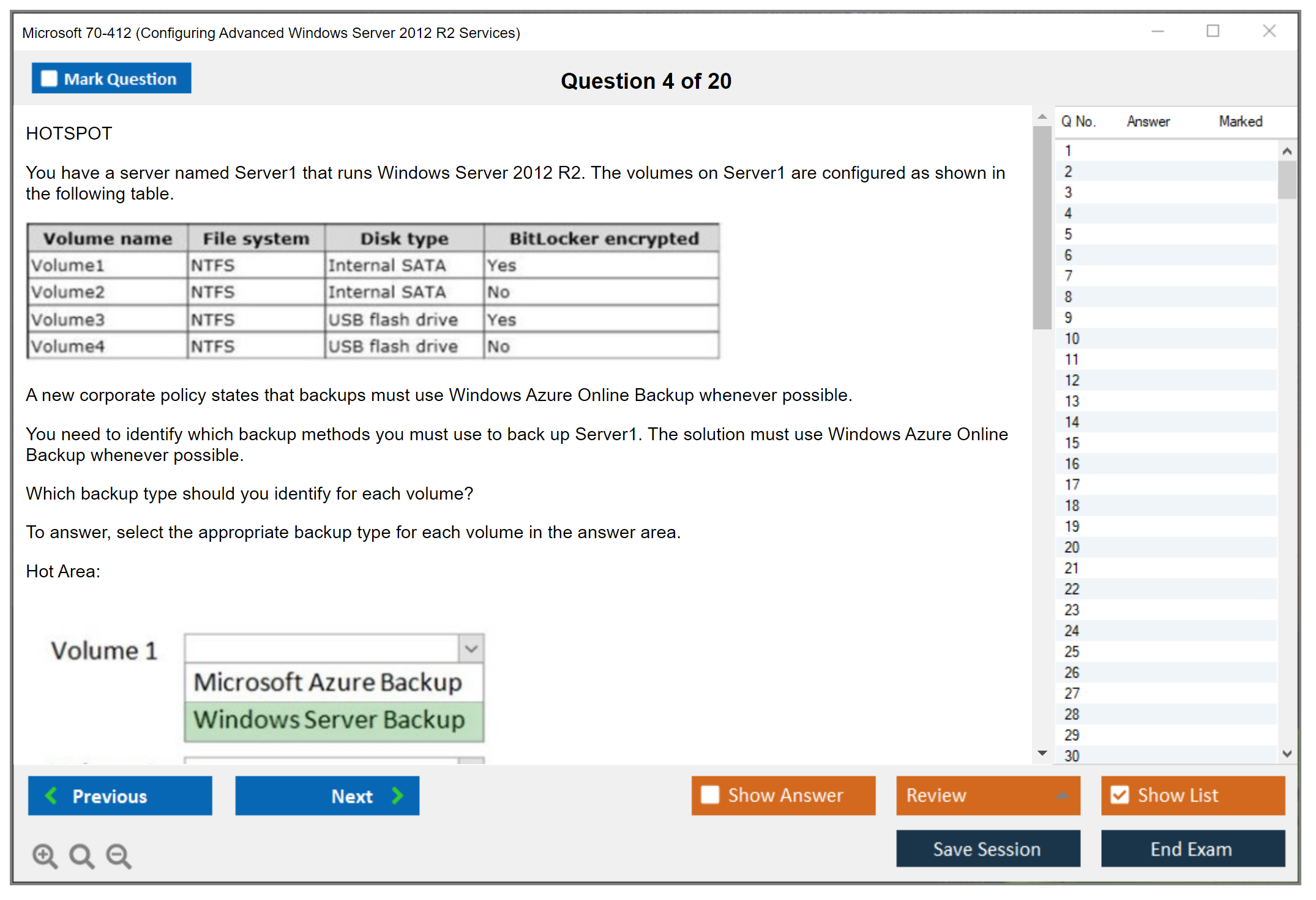Click question pane scroll-down arrow
This screenshot has width=1316, height=900.
(1042, 753)
